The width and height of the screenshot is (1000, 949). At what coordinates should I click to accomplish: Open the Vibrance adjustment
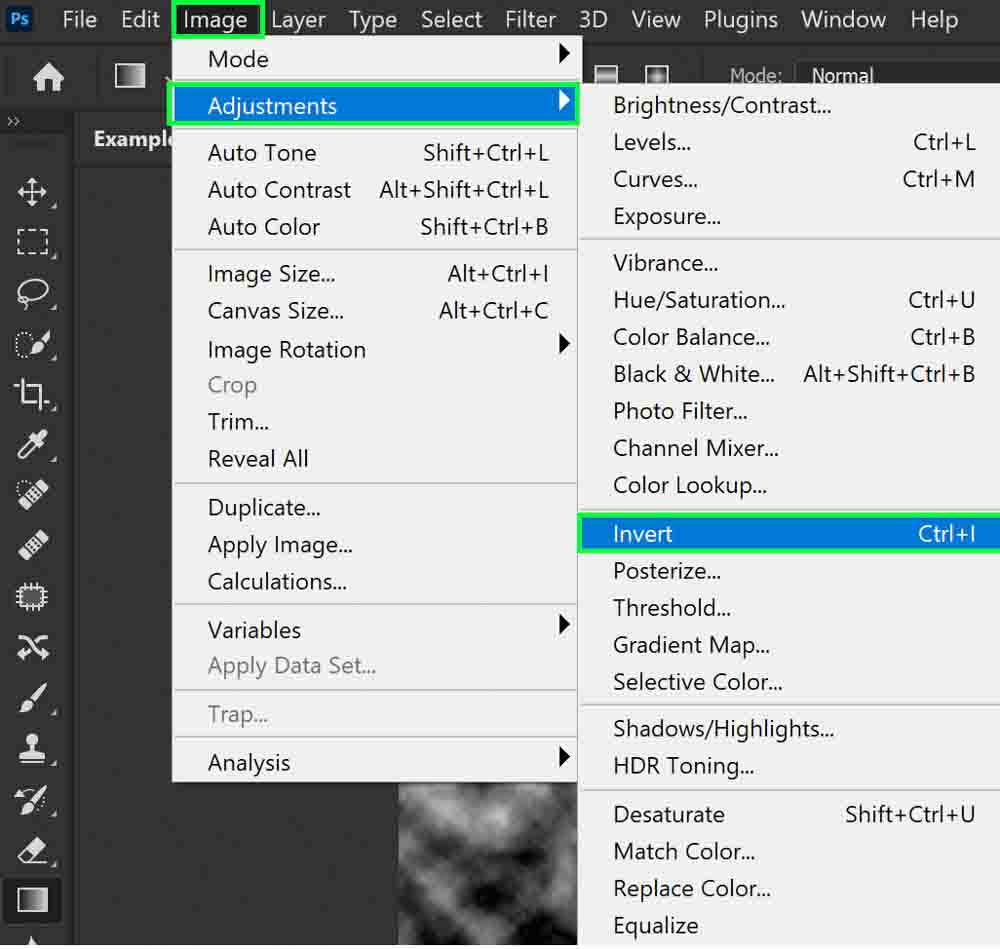pyautogui.click(x=791, y=263)
